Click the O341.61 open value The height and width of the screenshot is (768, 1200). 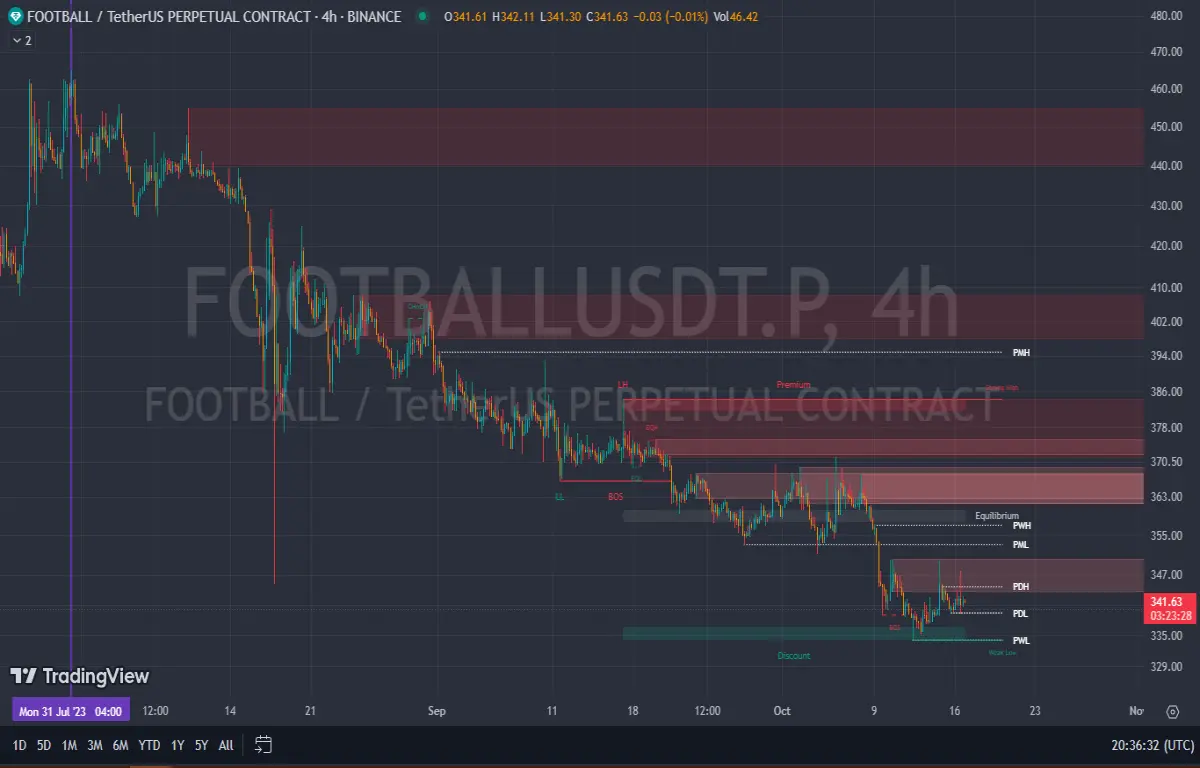point(464,17)
